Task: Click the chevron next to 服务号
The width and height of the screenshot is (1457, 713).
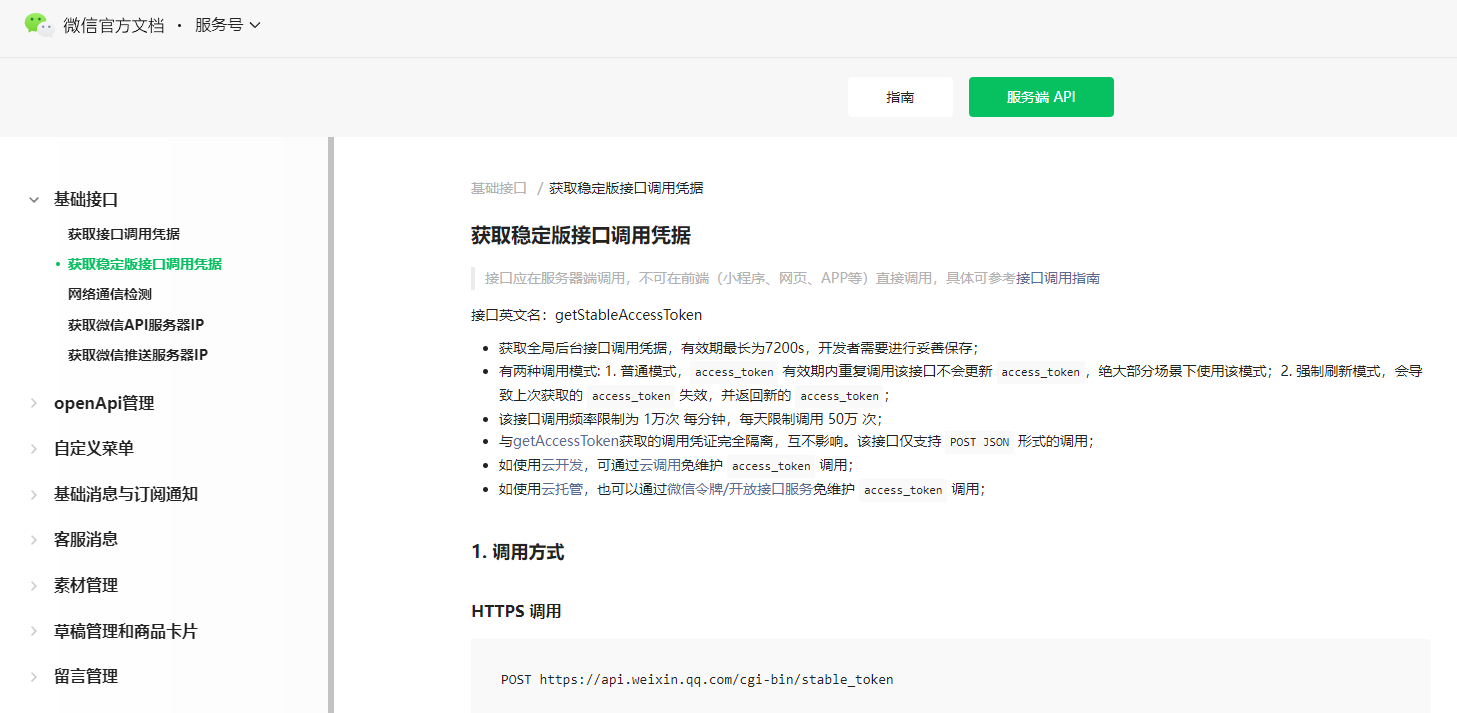Action: pyautogui.click(x=254, y=26)
